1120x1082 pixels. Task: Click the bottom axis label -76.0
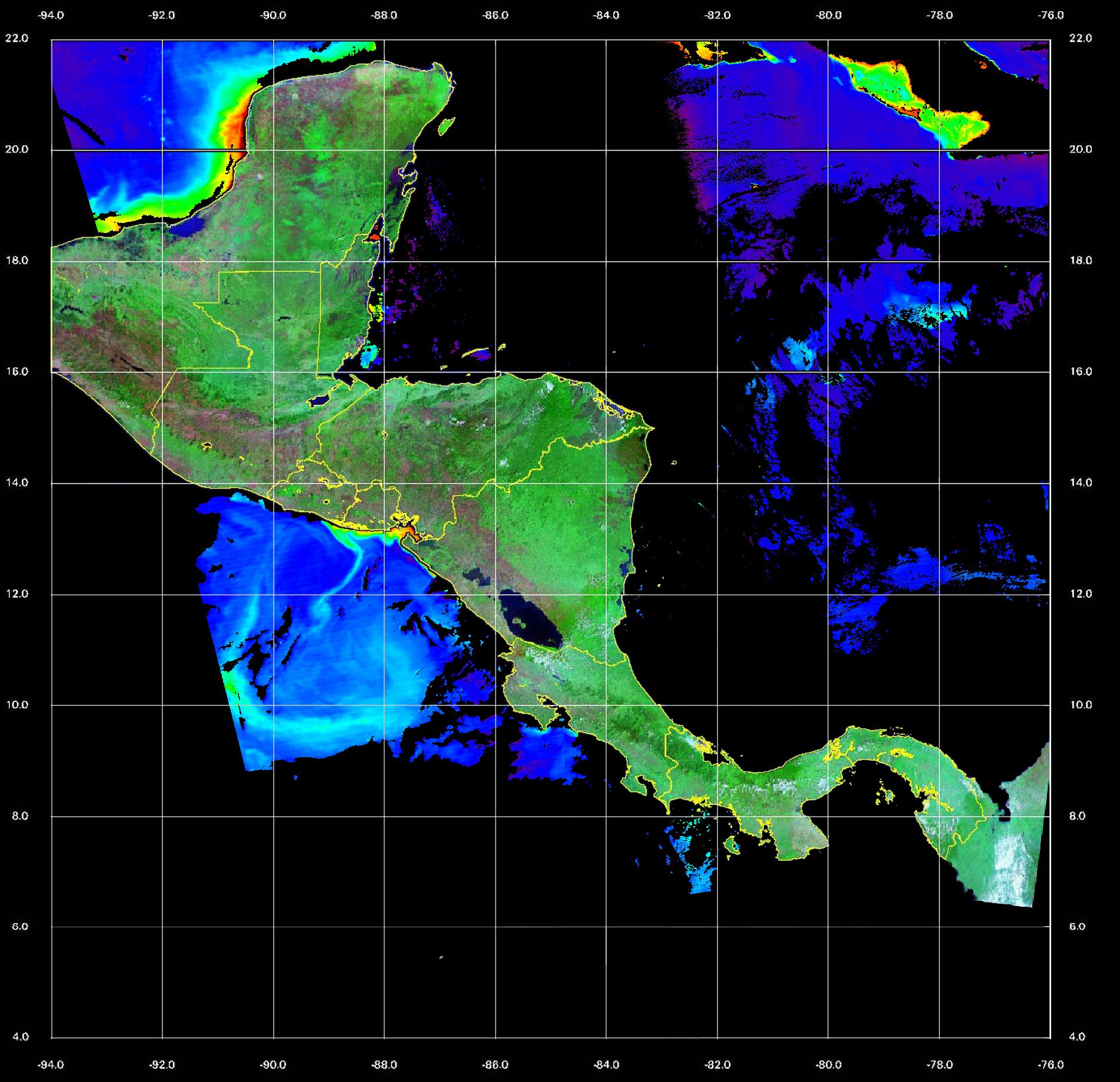tap(1051, 1064)
